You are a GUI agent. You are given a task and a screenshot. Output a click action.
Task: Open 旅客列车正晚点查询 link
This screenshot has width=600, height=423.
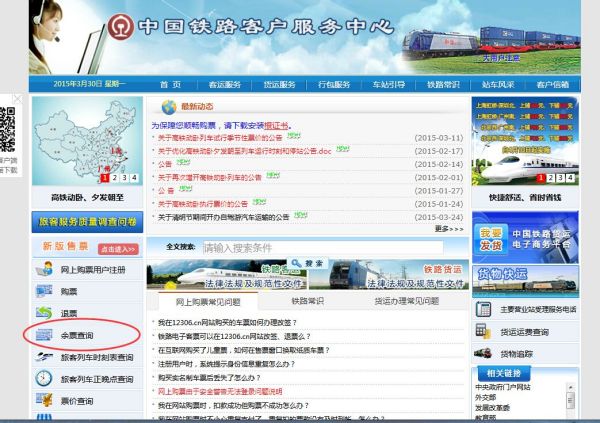97,379
